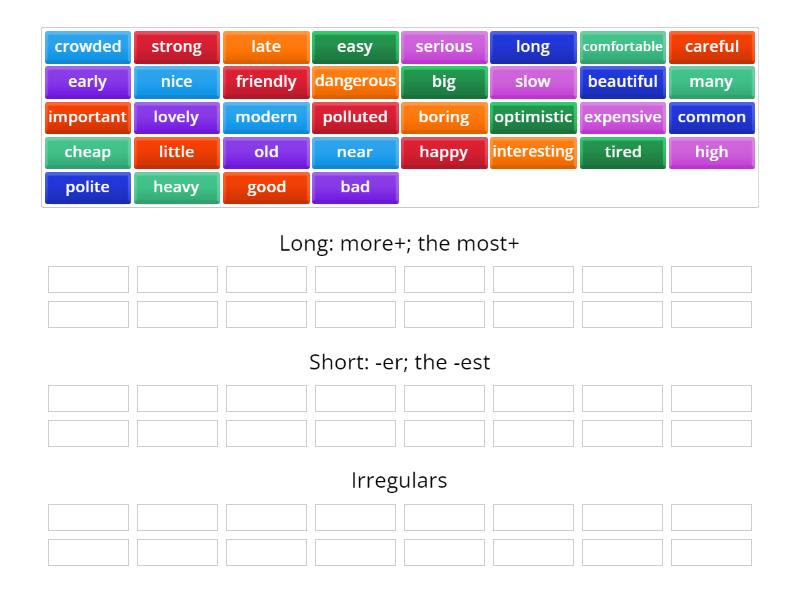The image size is (800, 600).
Task: Click the 'beautiful' word tile
Action: point(622,82)
